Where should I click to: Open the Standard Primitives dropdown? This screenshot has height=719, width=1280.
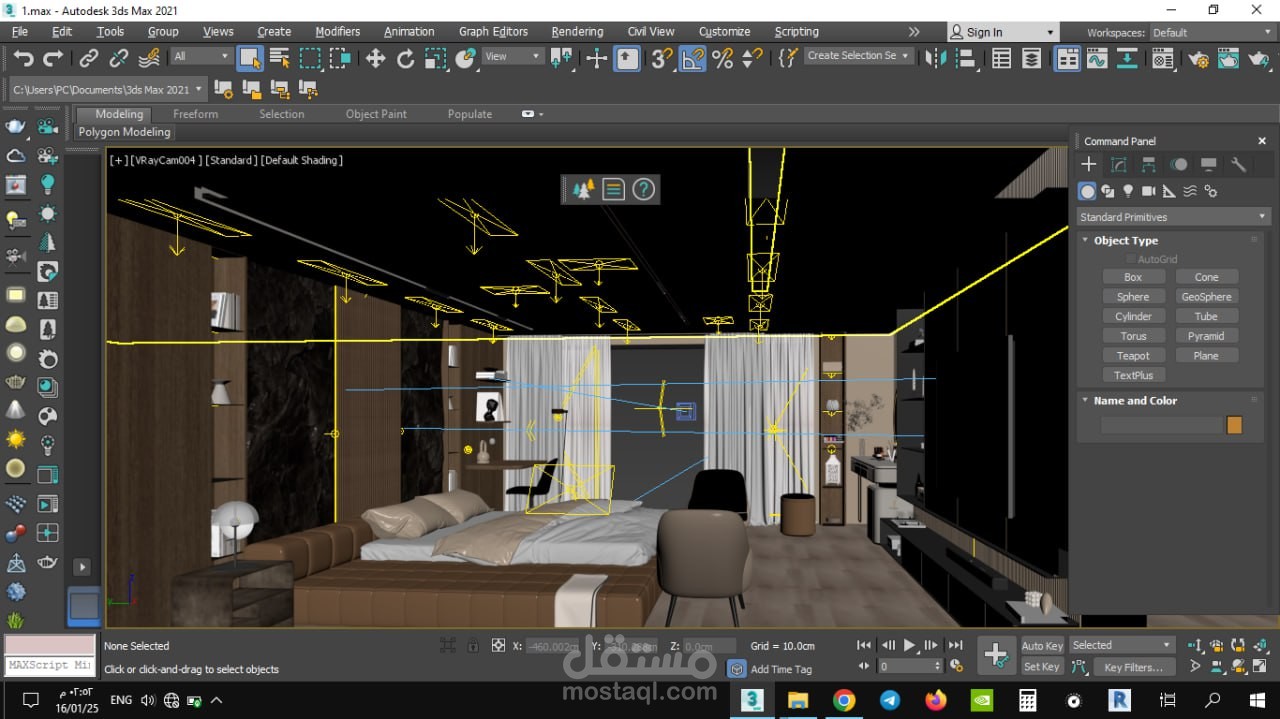coord(1173,217)
